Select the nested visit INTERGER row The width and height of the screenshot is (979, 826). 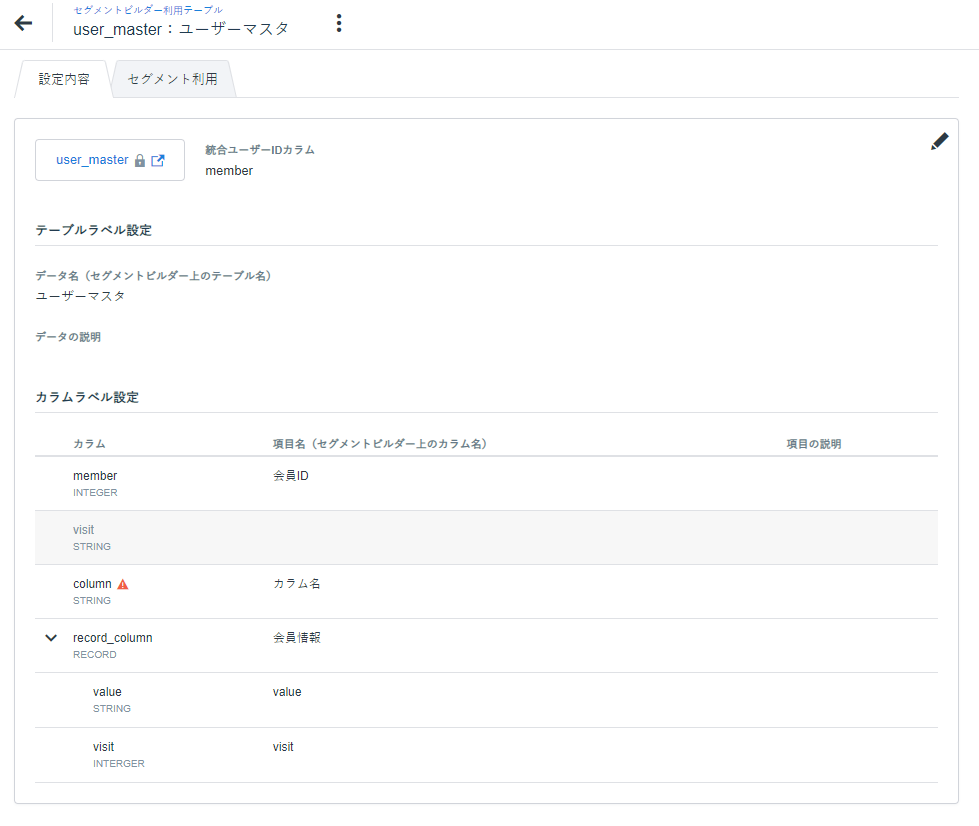486,755
